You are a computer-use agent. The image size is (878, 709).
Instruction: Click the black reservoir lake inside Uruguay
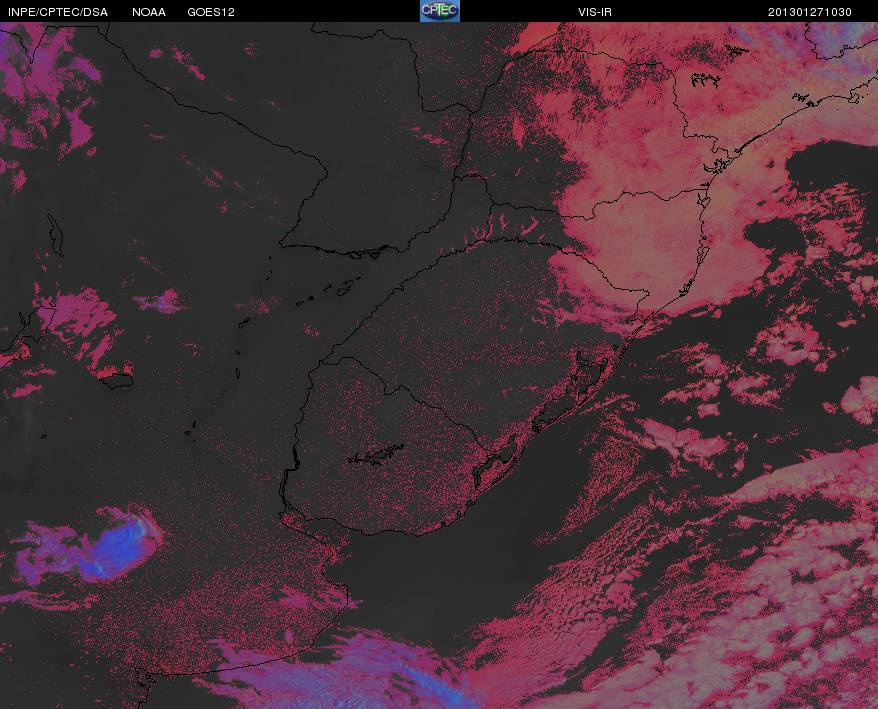(x=375, y=455)
